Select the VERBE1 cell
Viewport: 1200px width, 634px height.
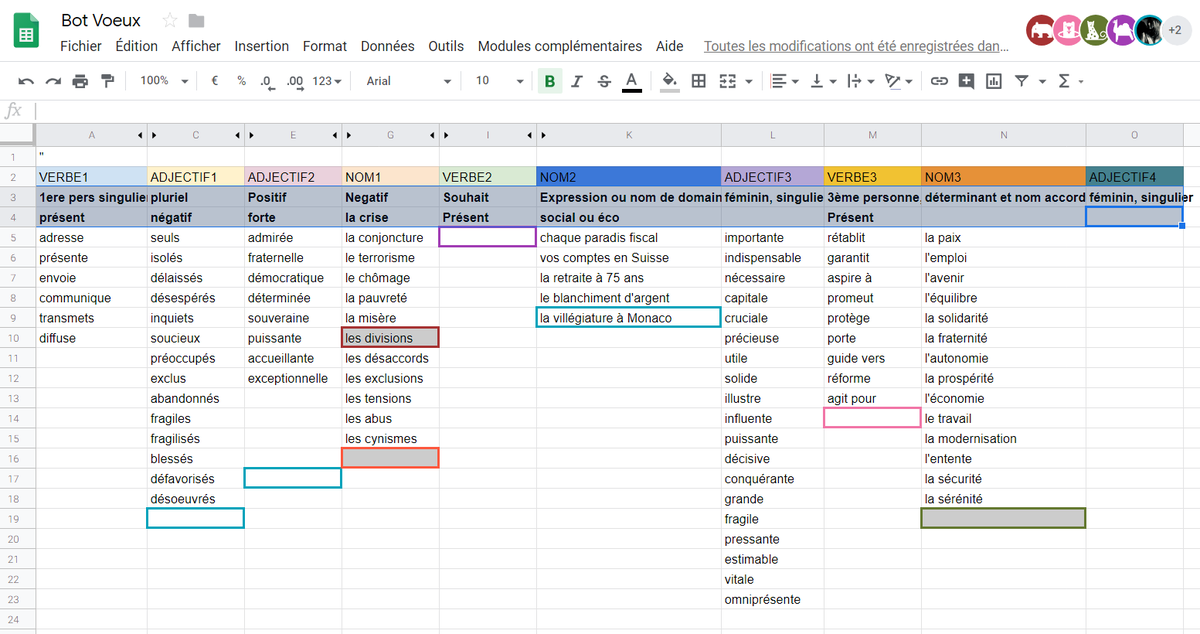tap(91, 177)
